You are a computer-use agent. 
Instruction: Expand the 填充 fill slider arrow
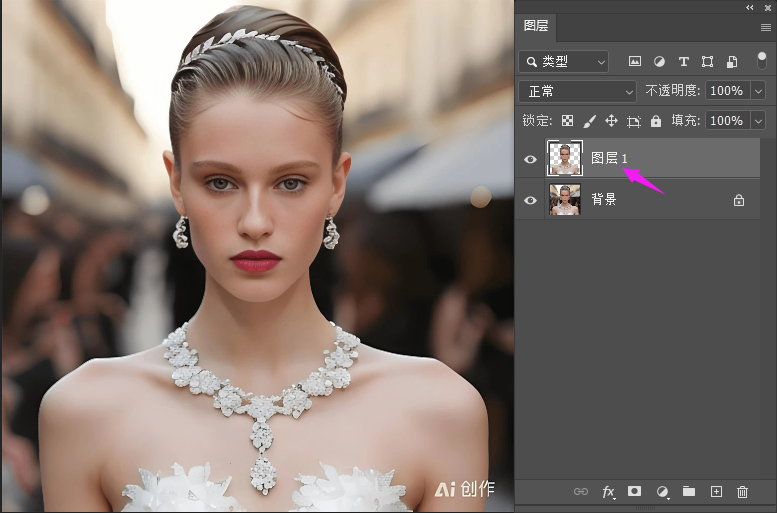pyautogui.click(x=758, y=121)
